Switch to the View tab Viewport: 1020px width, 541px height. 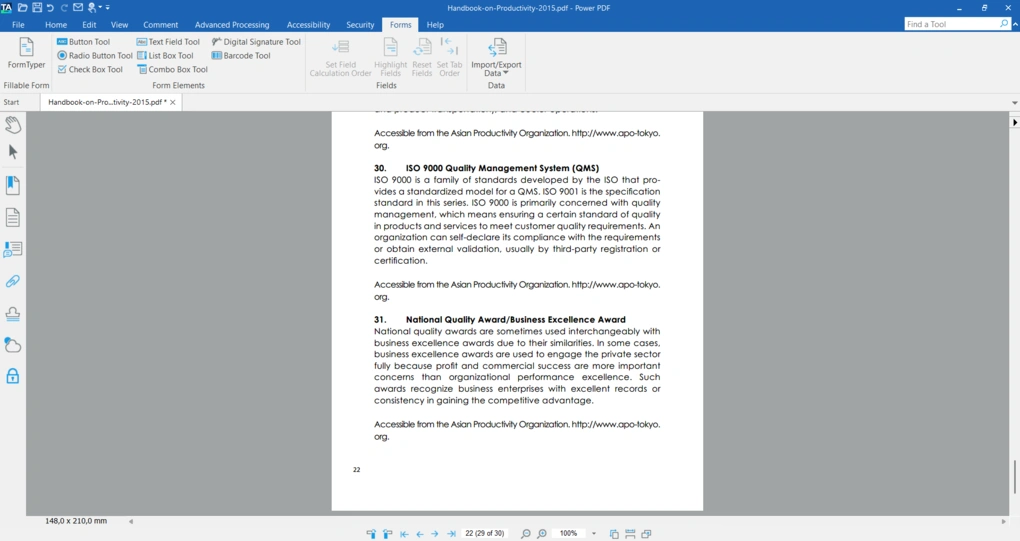pyautogui.click(x=119, y=25)
